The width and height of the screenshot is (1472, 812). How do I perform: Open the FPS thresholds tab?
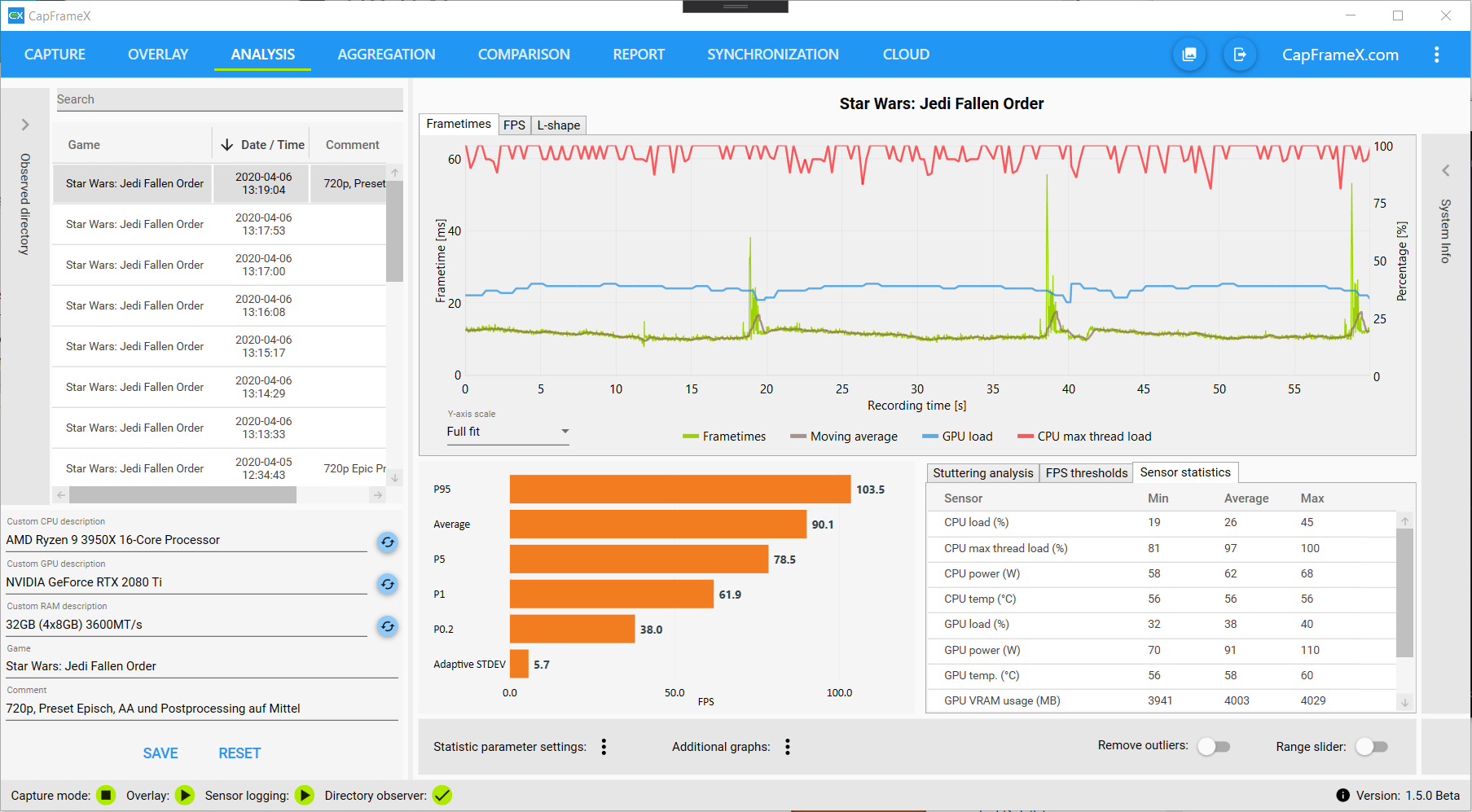[x=1086, y=473]
